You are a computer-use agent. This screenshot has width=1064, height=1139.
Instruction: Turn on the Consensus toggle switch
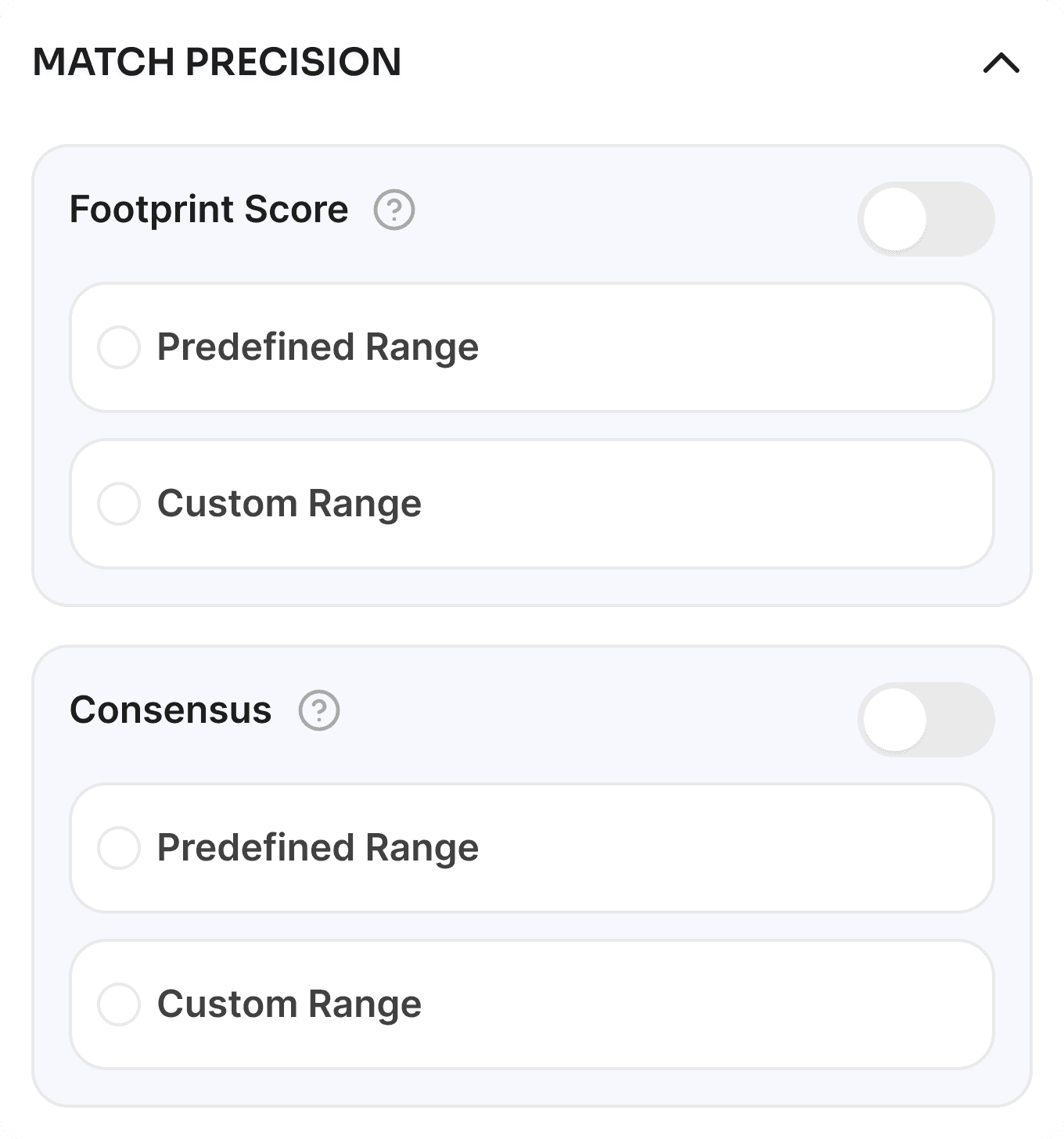926,720
